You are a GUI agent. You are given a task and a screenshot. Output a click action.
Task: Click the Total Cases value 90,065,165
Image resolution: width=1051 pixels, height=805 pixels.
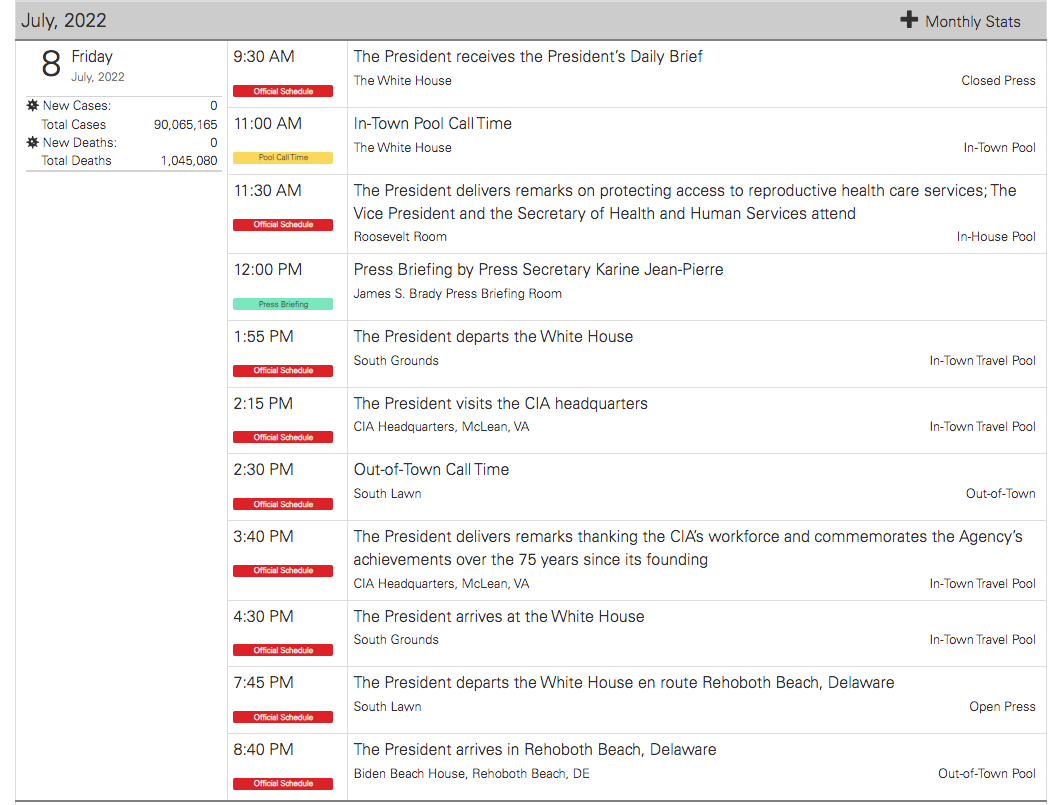click(x=186, y=125)
